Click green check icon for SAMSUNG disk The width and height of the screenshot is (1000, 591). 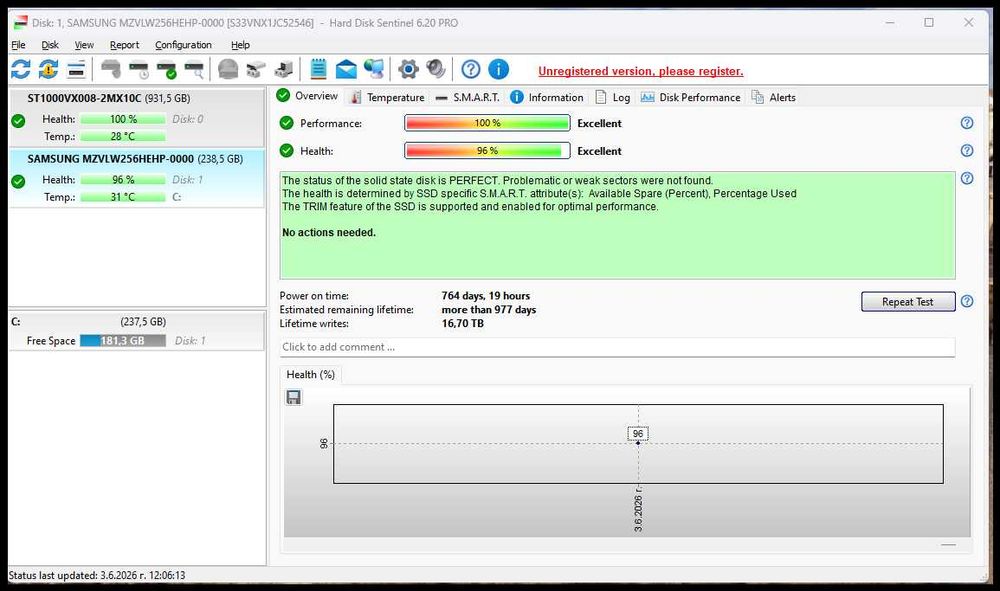(x=18, y=181)
